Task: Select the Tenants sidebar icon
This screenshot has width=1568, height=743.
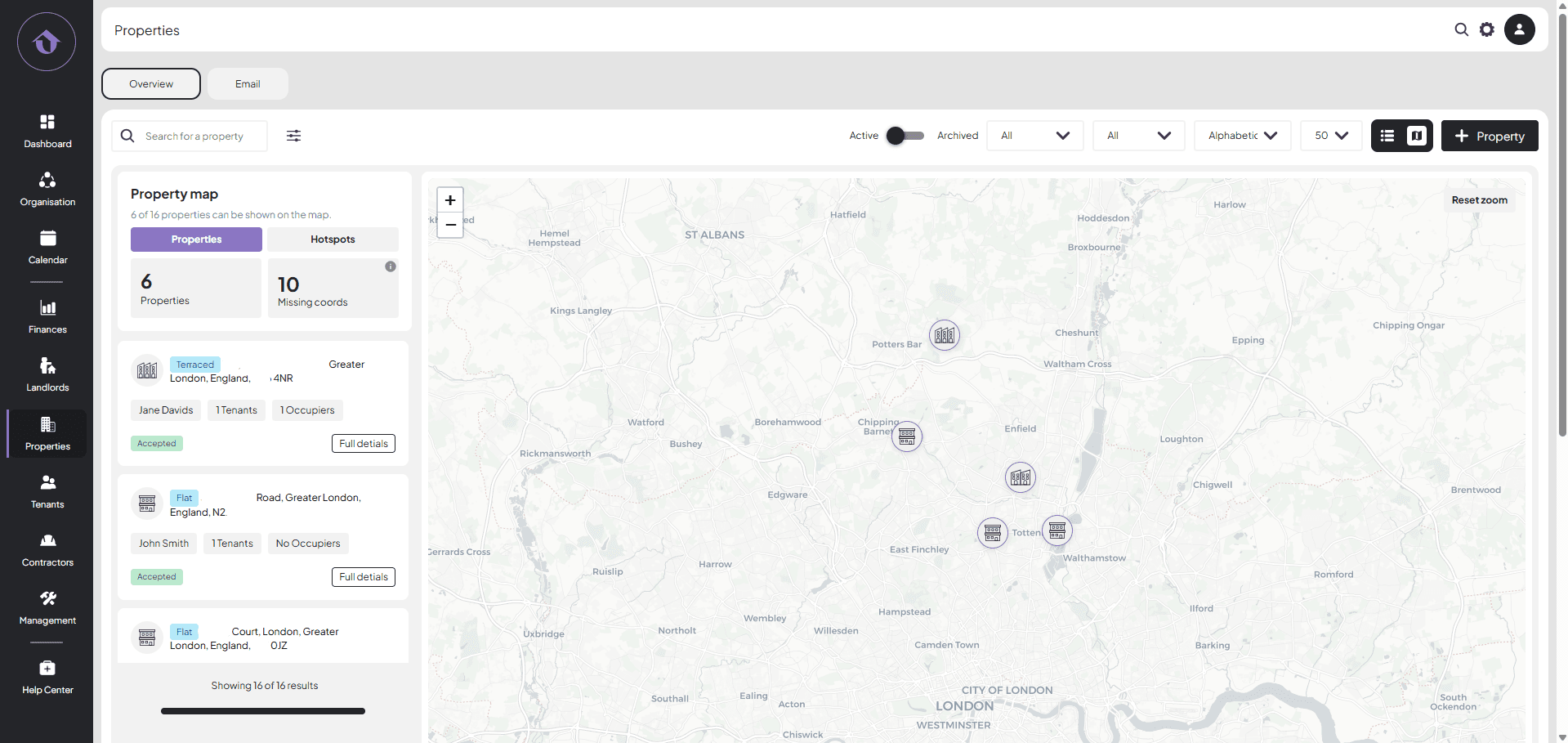Action: [47, 490]
